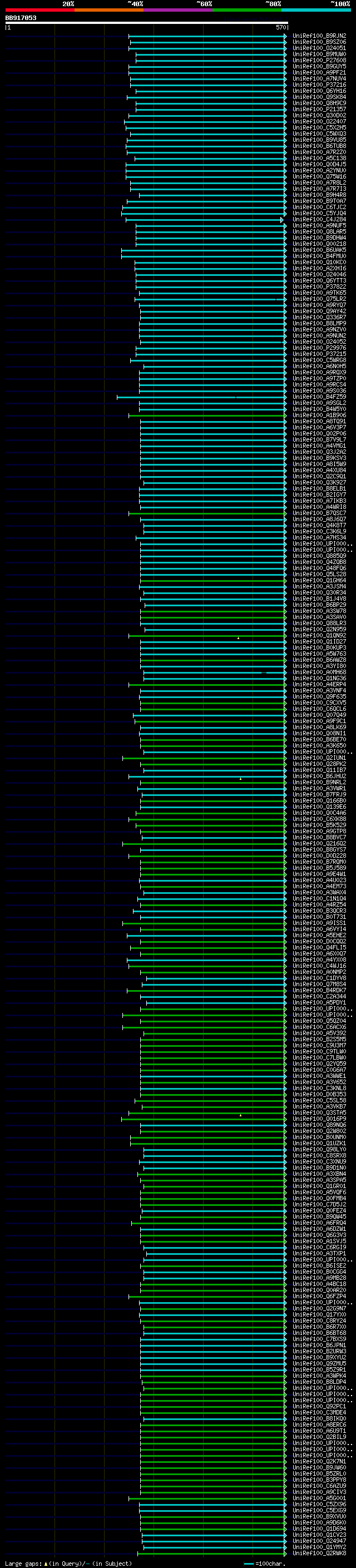Select hit label UniRef100_Q885Q9
The height and width of the screenshot is (1568, 356).
click(319, 556)
